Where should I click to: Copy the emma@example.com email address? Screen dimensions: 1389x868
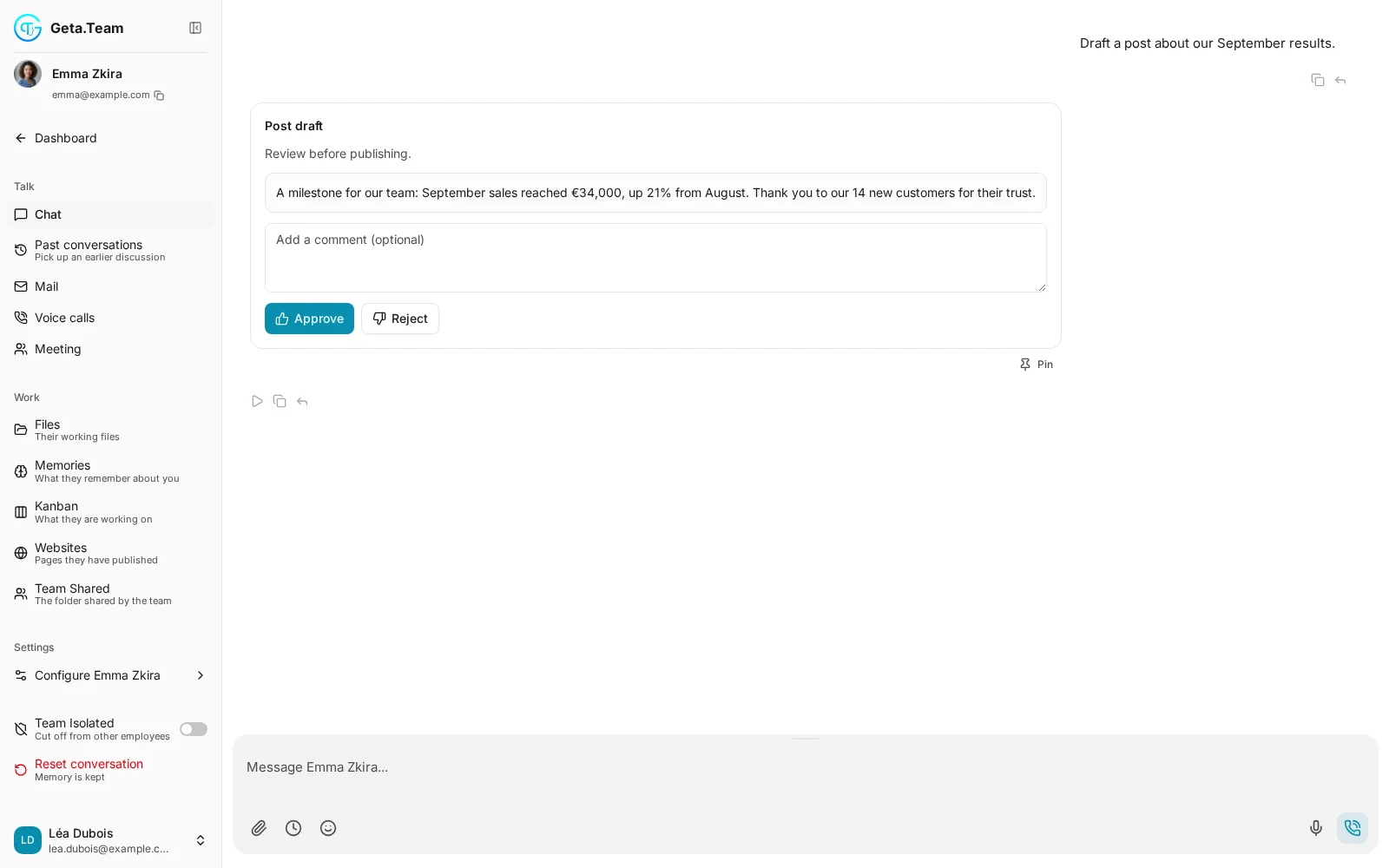click(159, 95)
